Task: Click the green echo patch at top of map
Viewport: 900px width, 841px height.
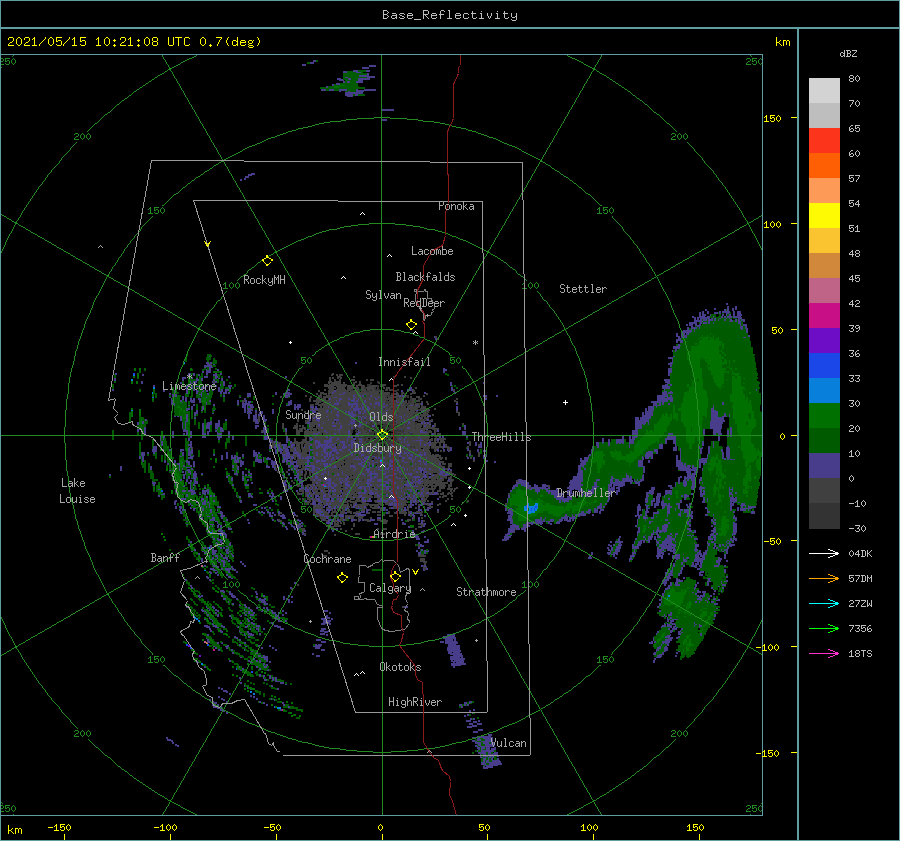Action: pos(351,82)
